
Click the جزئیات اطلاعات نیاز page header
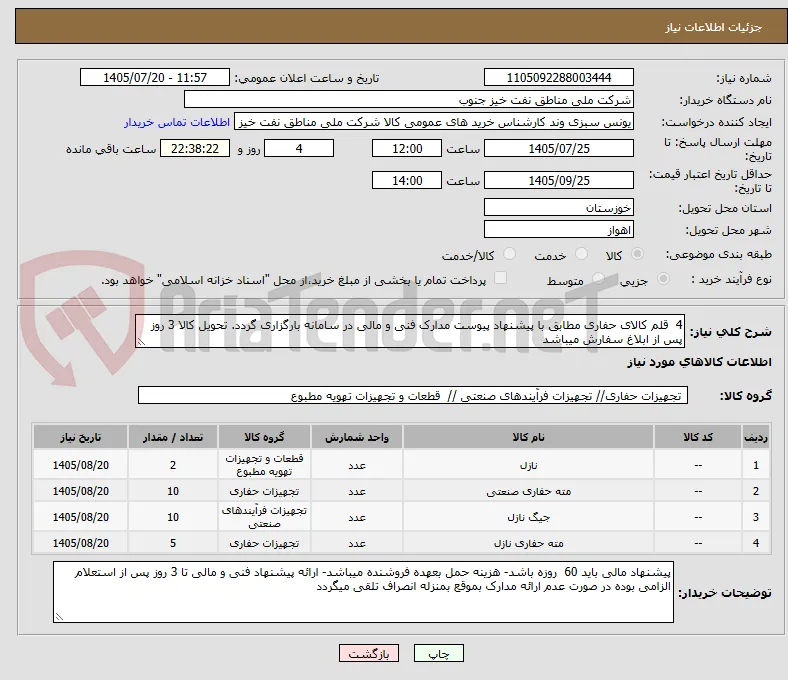(713, 27)
